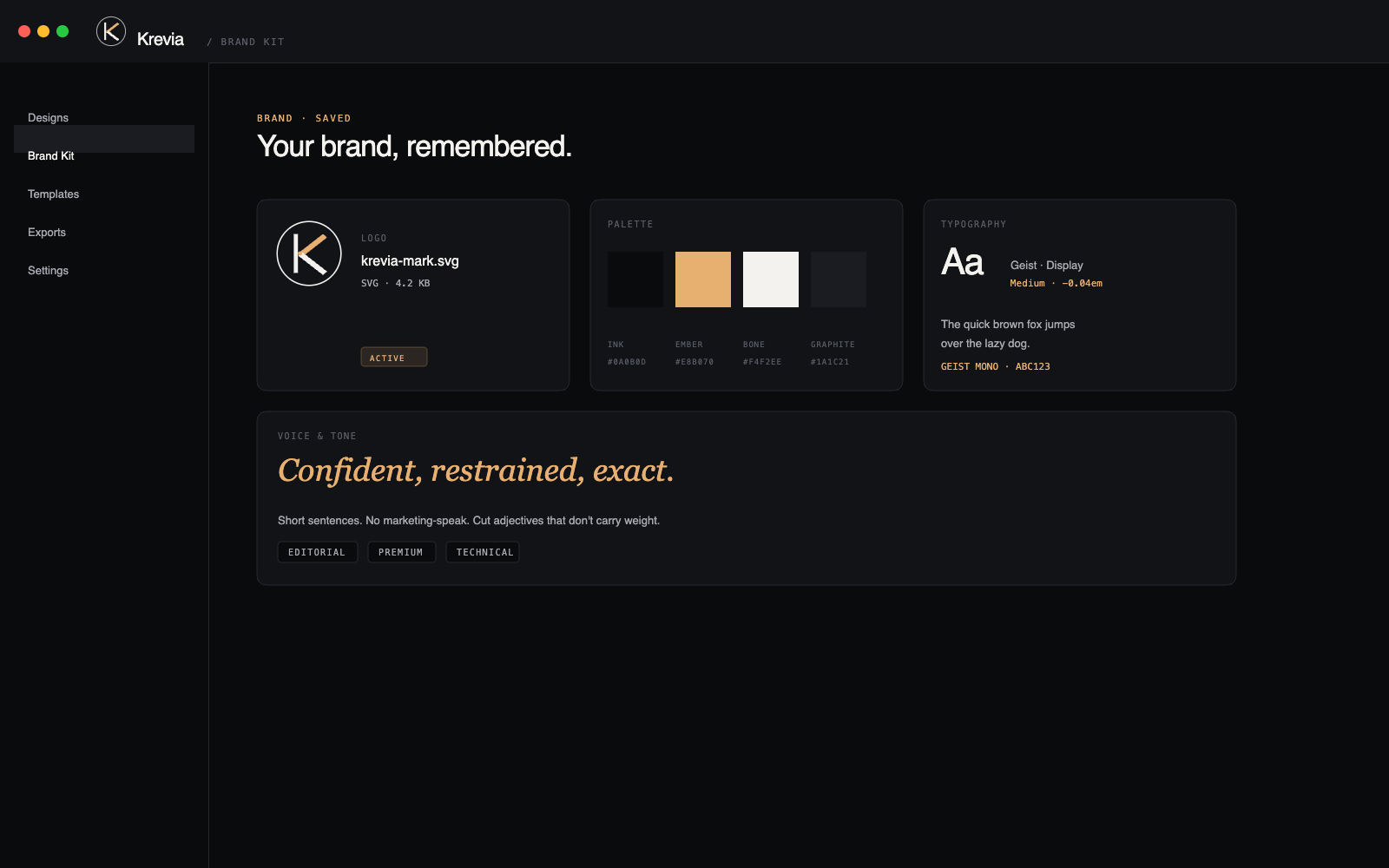The height and width of the screenshot is (868, 1389).
Task: Select the Graphite dark color swatch
Action: [839, 279]
